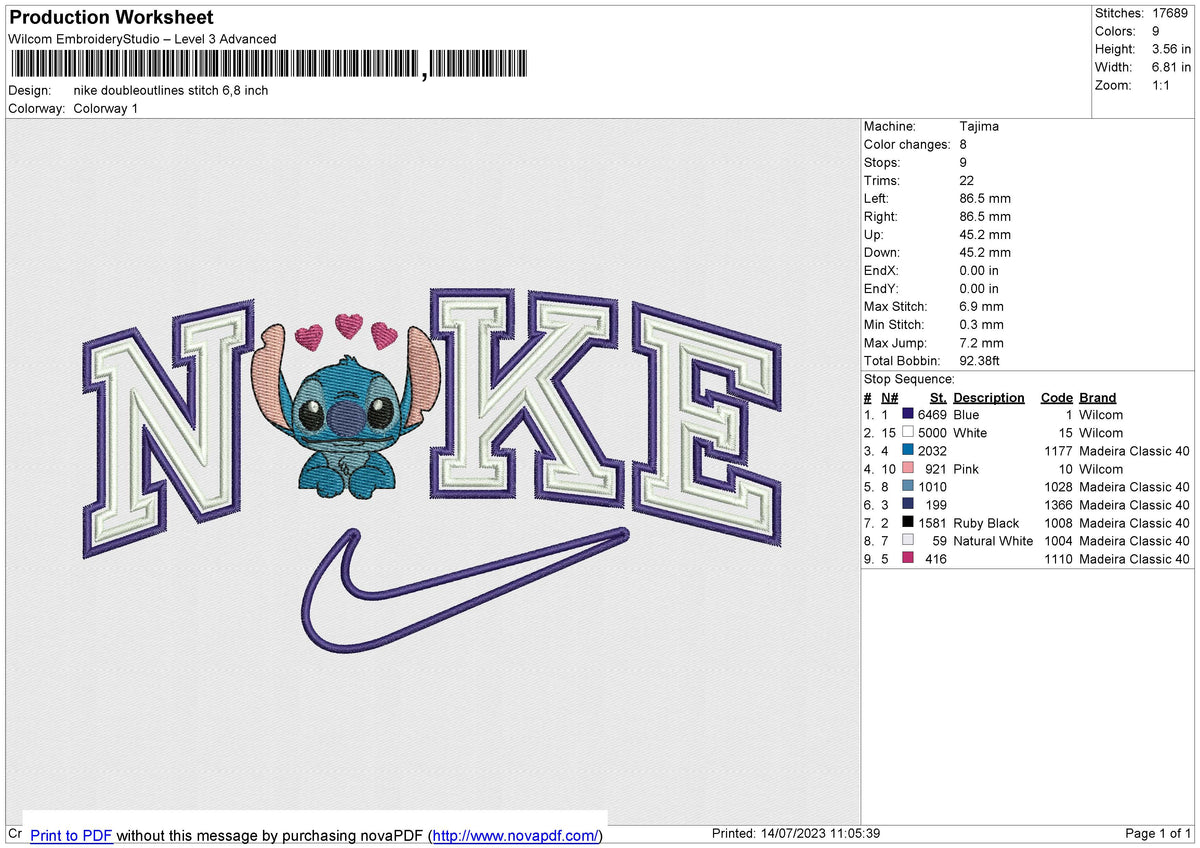Click the Zoom value 1:1

pyautogui.click(x=1162, y=85)
